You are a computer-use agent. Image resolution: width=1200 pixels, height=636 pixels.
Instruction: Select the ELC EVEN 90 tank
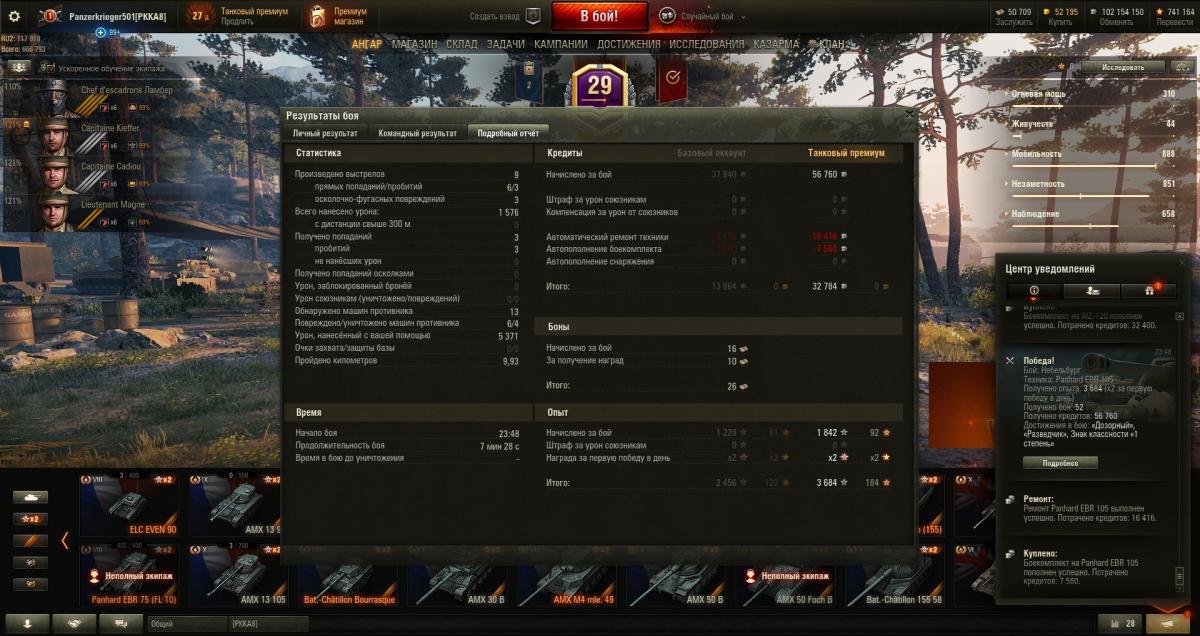point(131,506)
